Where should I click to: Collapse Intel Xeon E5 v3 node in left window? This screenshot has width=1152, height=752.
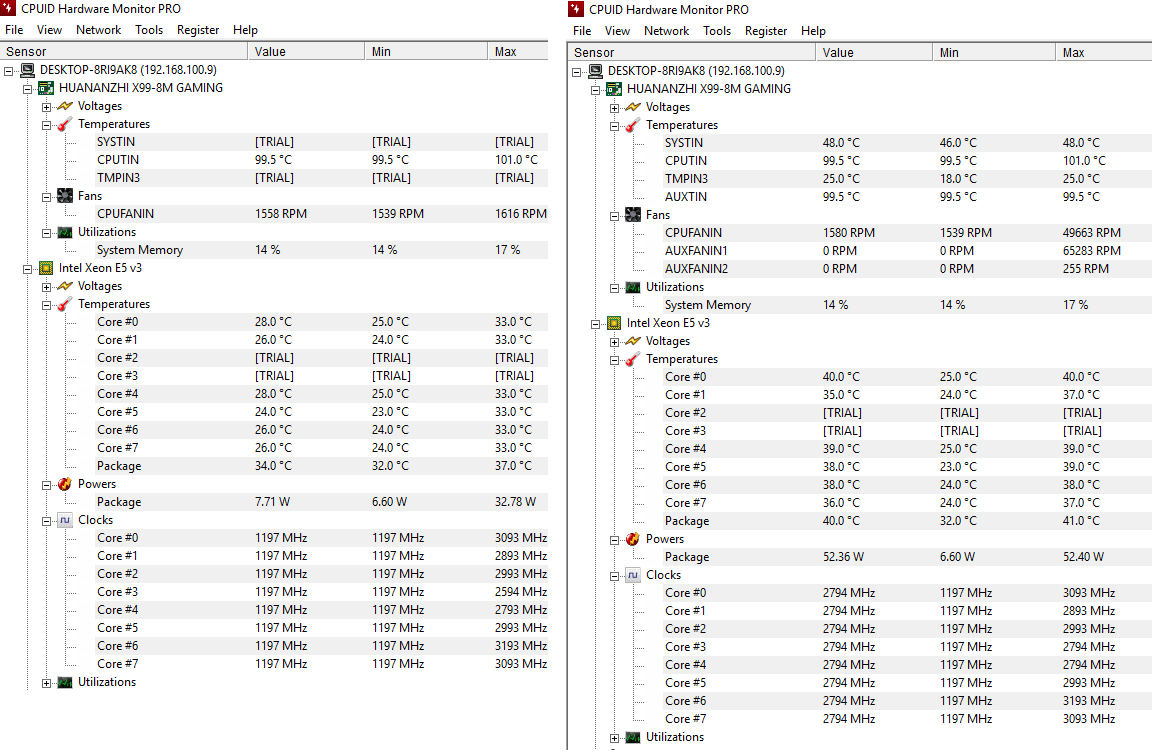[x=28, y=270]
